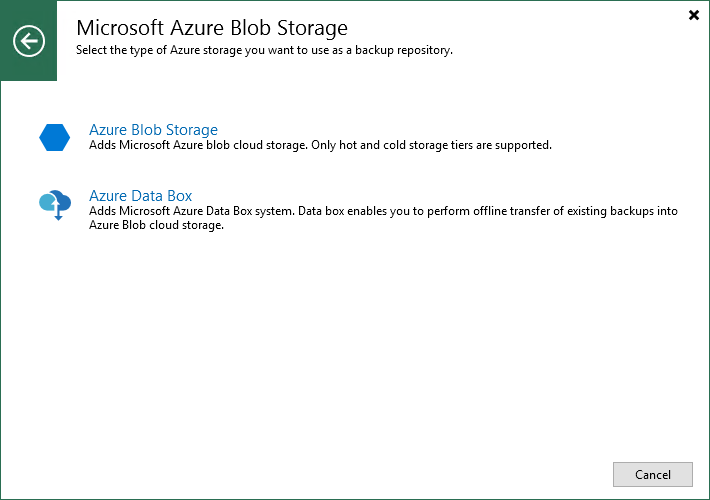Click the blue hexagon Azure Blob Storage icon
The image size is (710, 500).
tap(54, 138)
